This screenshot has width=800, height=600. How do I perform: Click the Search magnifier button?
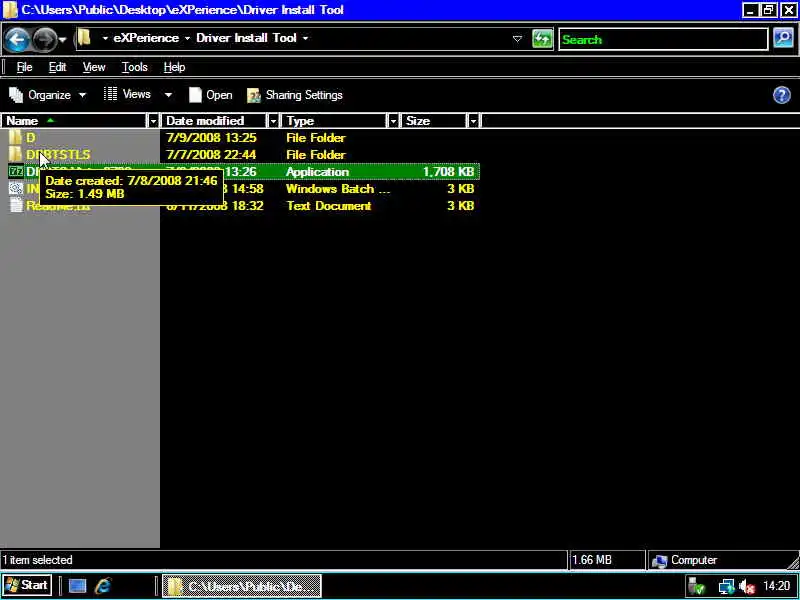pos(783,38)
